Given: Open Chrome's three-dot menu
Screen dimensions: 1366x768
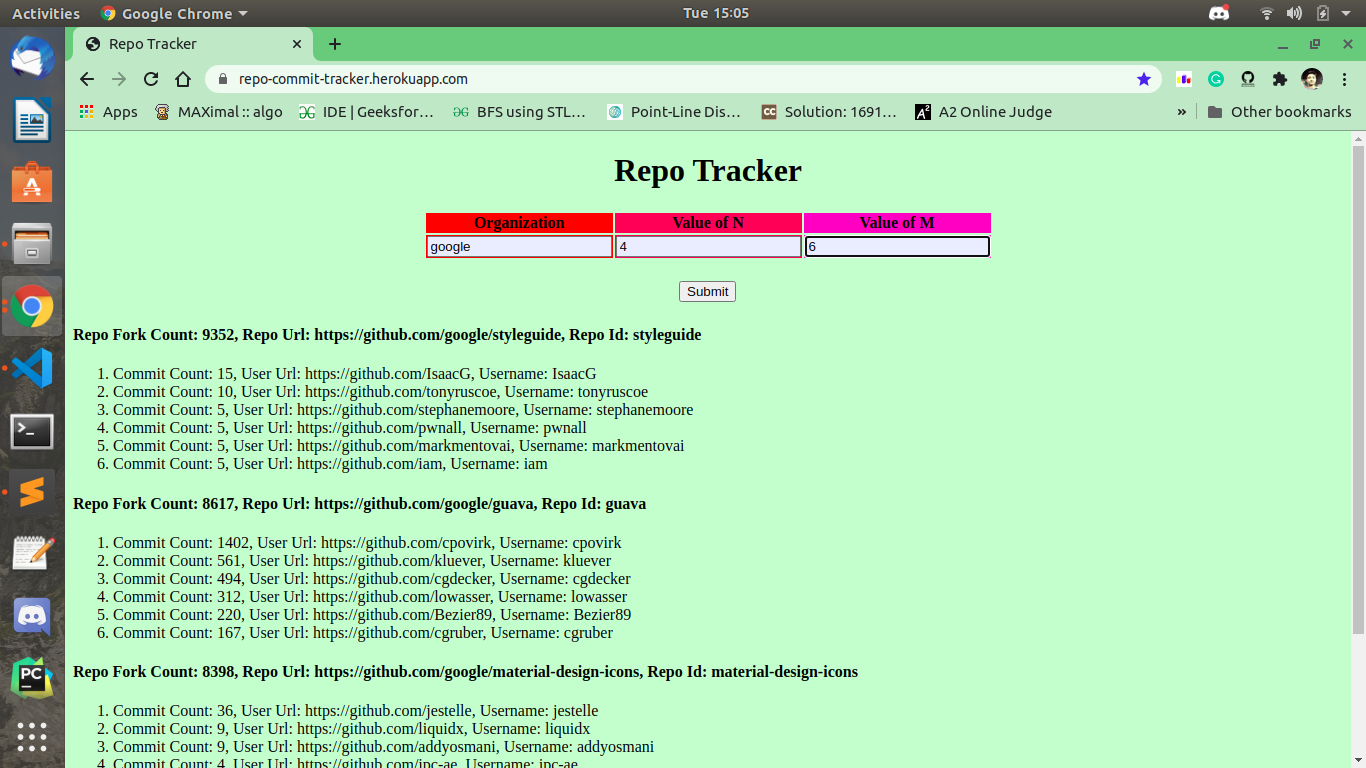Looking at the screenshot, I should [x=1344, y=79].
